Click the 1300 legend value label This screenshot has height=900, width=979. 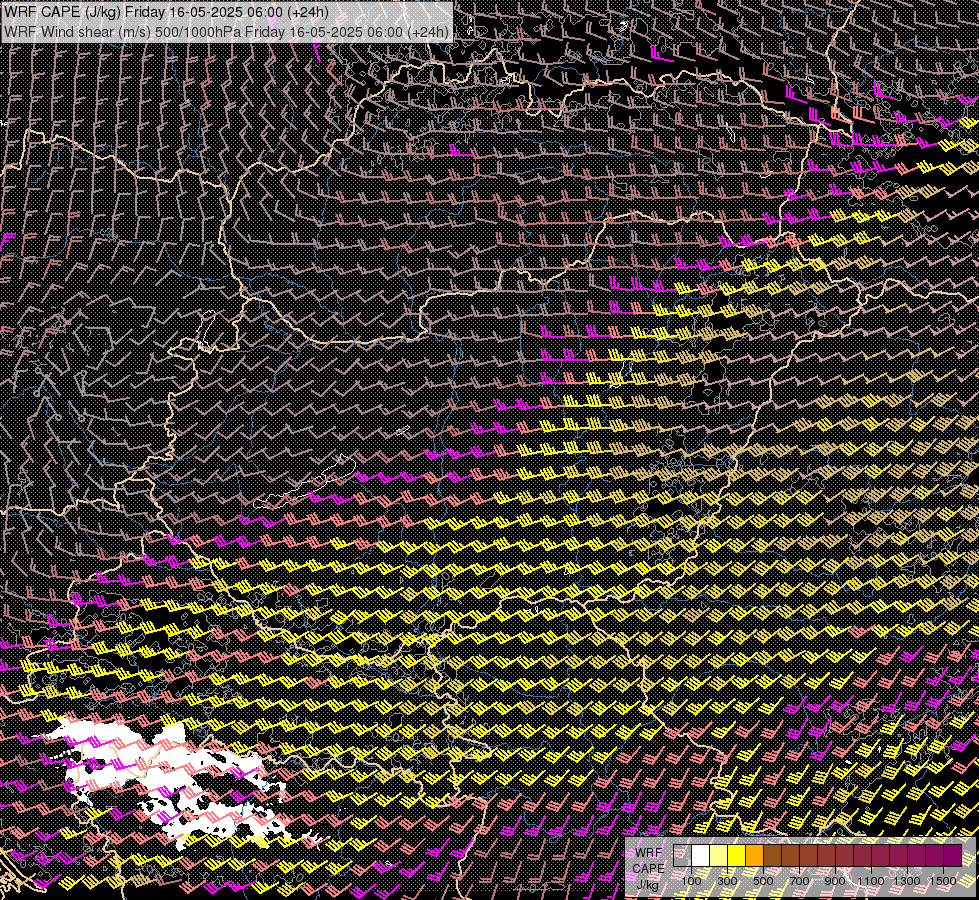click(907, 881)
